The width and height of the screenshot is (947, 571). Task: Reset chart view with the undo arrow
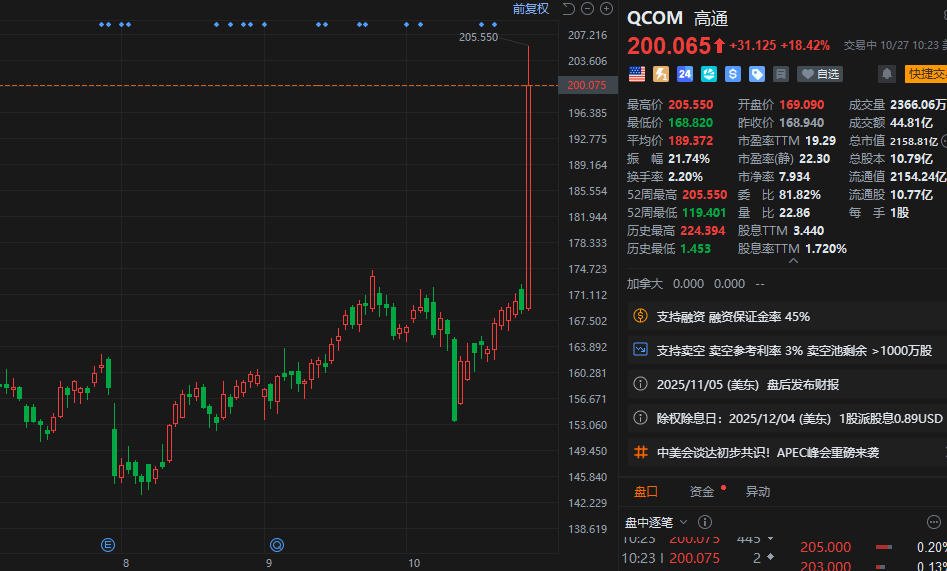[568, 9]
